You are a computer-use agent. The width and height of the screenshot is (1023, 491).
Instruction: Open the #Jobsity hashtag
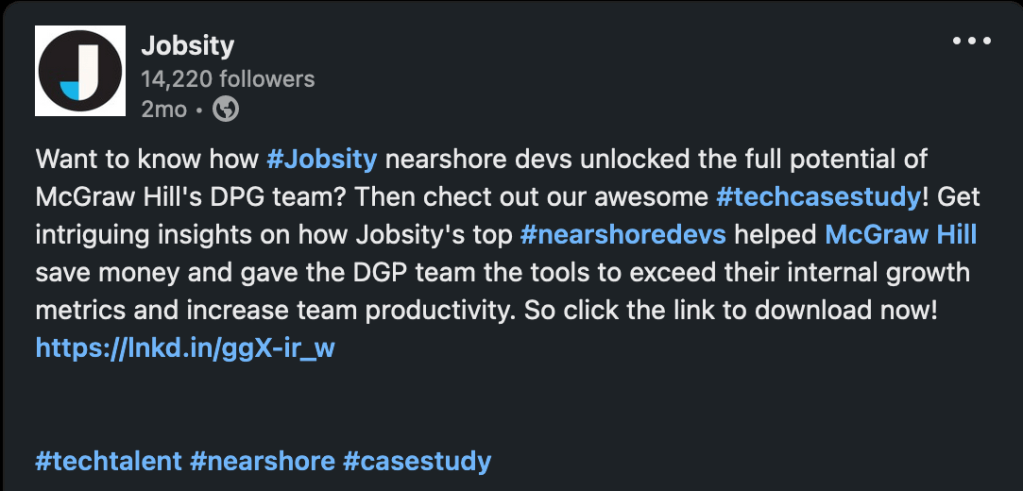pos(321,159)
